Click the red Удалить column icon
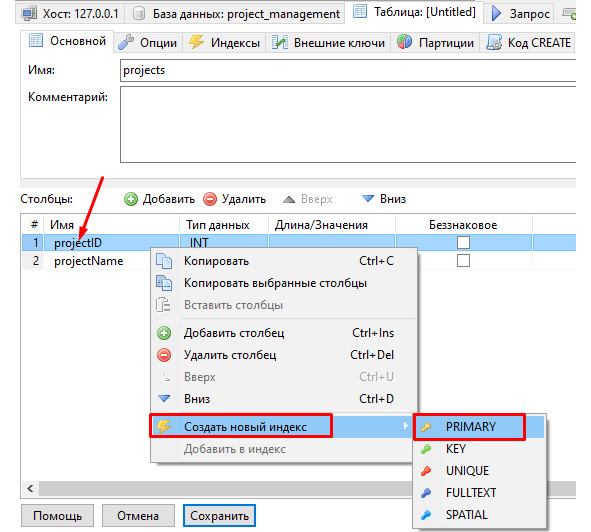 click(x=210, y=199)
